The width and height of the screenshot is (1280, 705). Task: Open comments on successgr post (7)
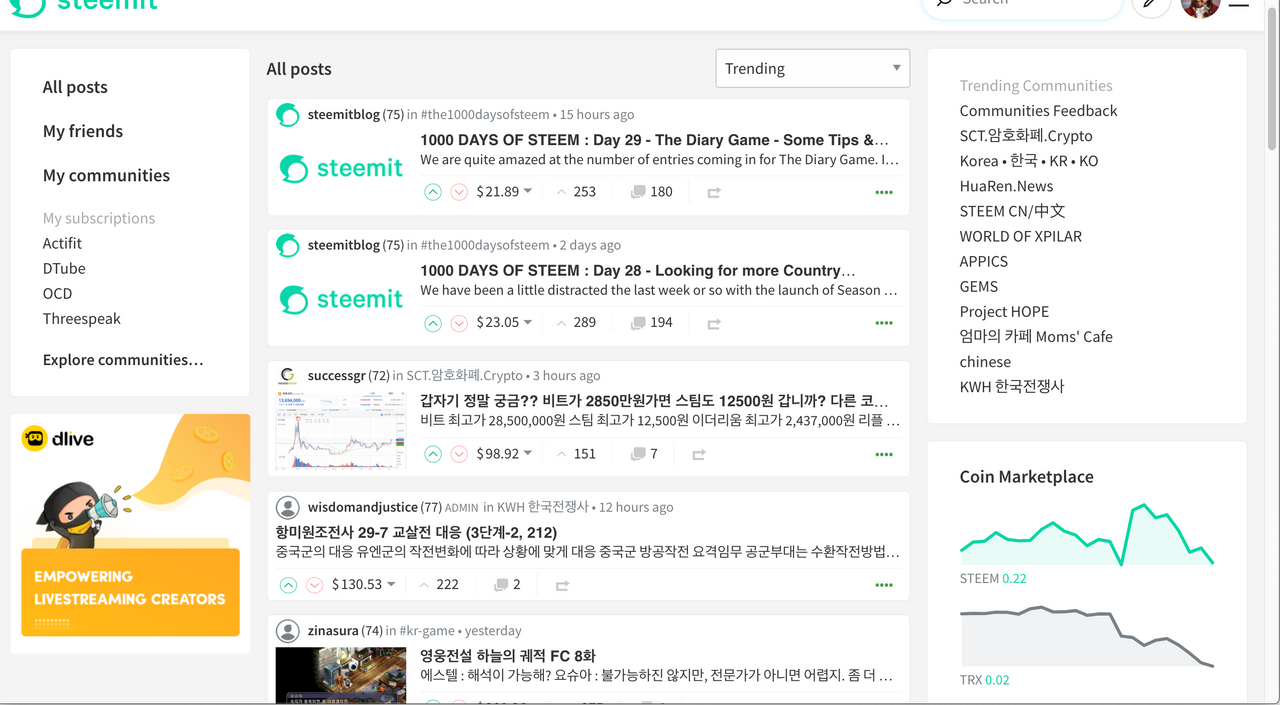(644, 454)
